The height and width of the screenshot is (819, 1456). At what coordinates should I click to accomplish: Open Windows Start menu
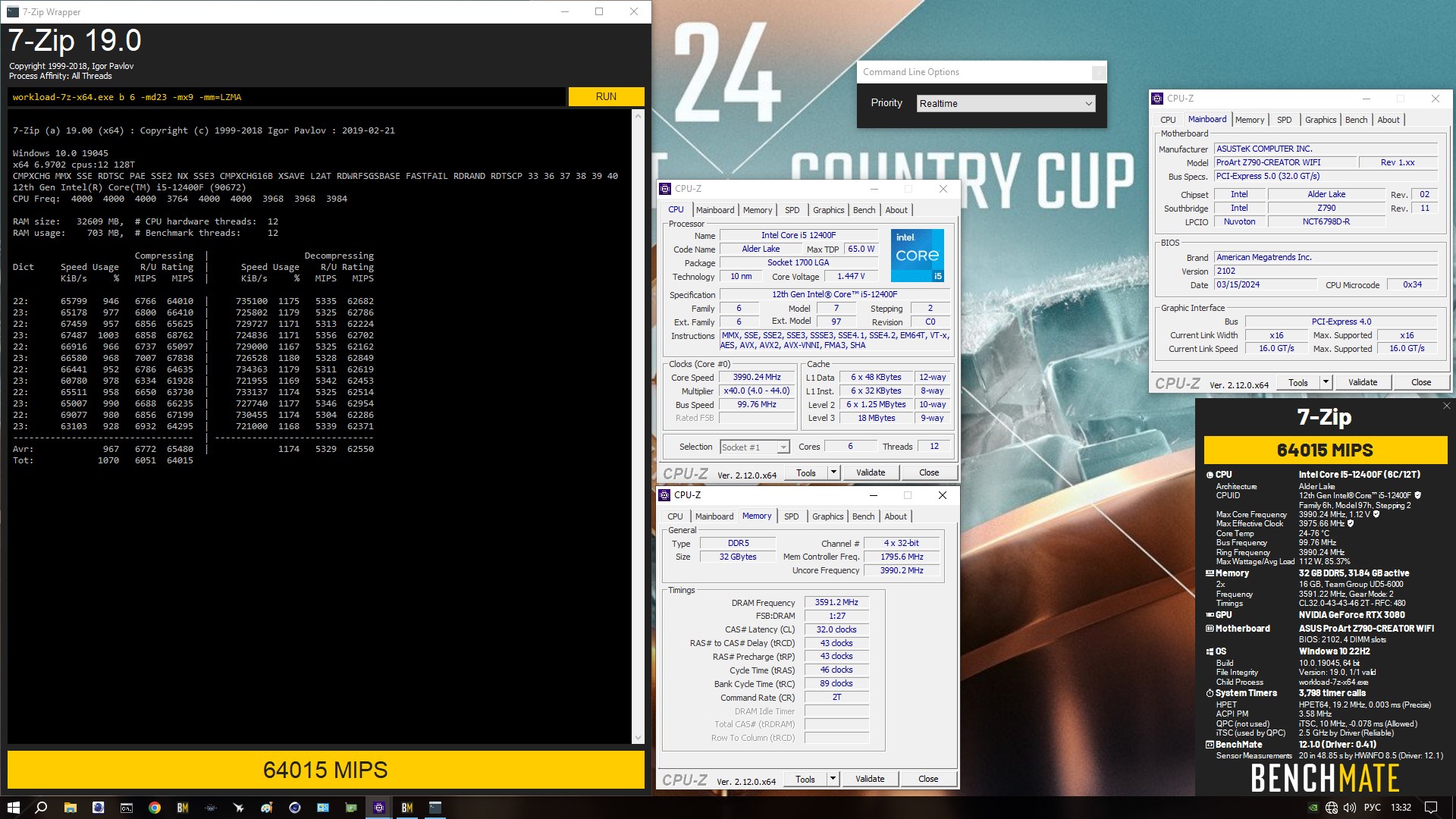13,808
